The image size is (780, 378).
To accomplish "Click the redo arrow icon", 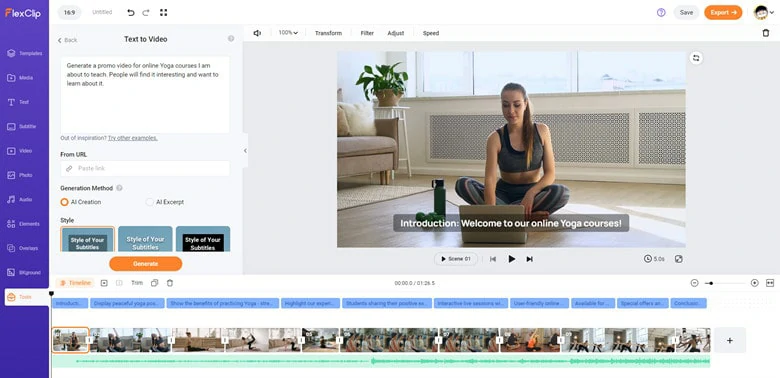I will [x=146, y=12].
